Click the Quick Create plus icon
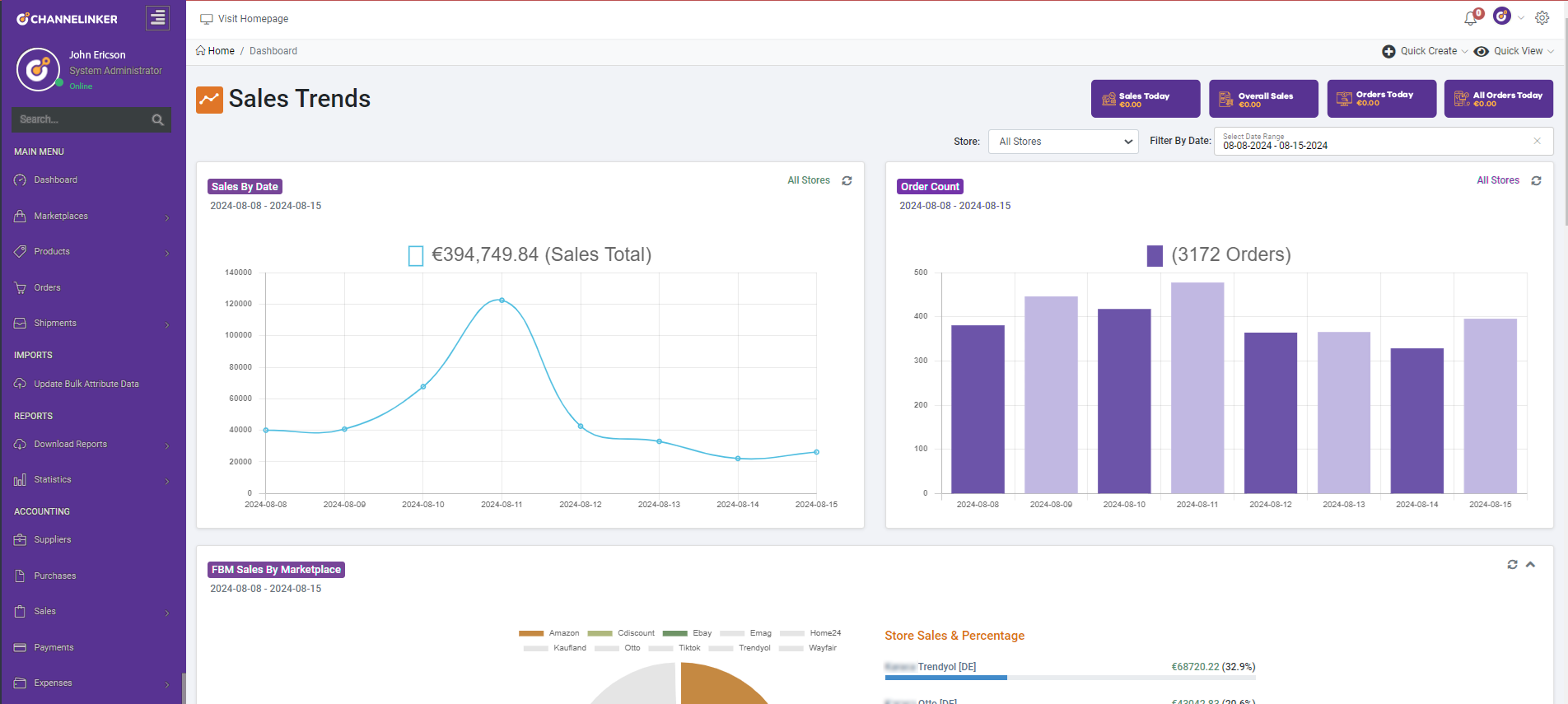This screenshot has height=704, width=1568. coord(1388,51)
